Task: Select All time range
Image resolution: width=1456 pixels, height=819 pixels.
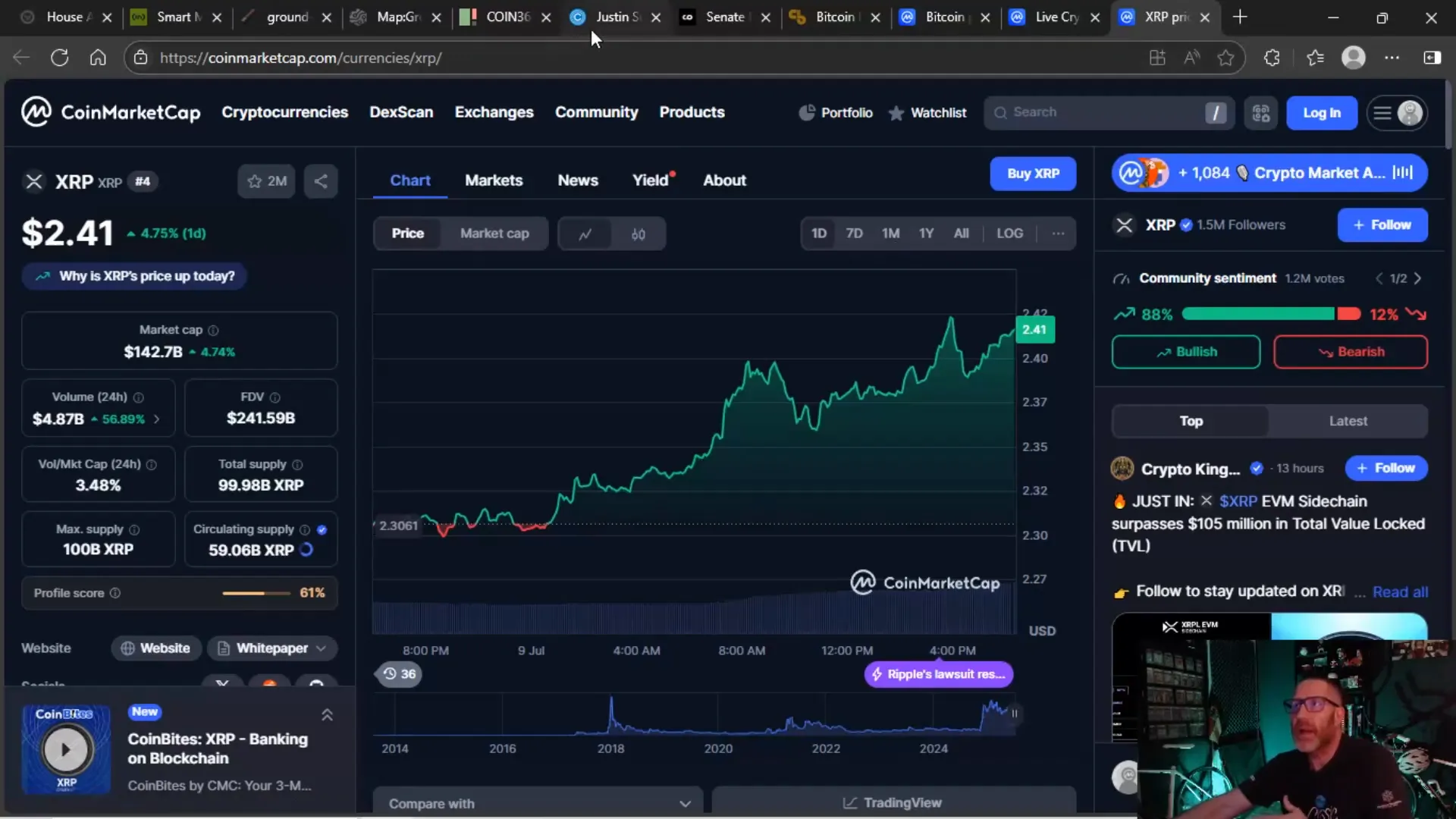Action: tap(961, 233)
